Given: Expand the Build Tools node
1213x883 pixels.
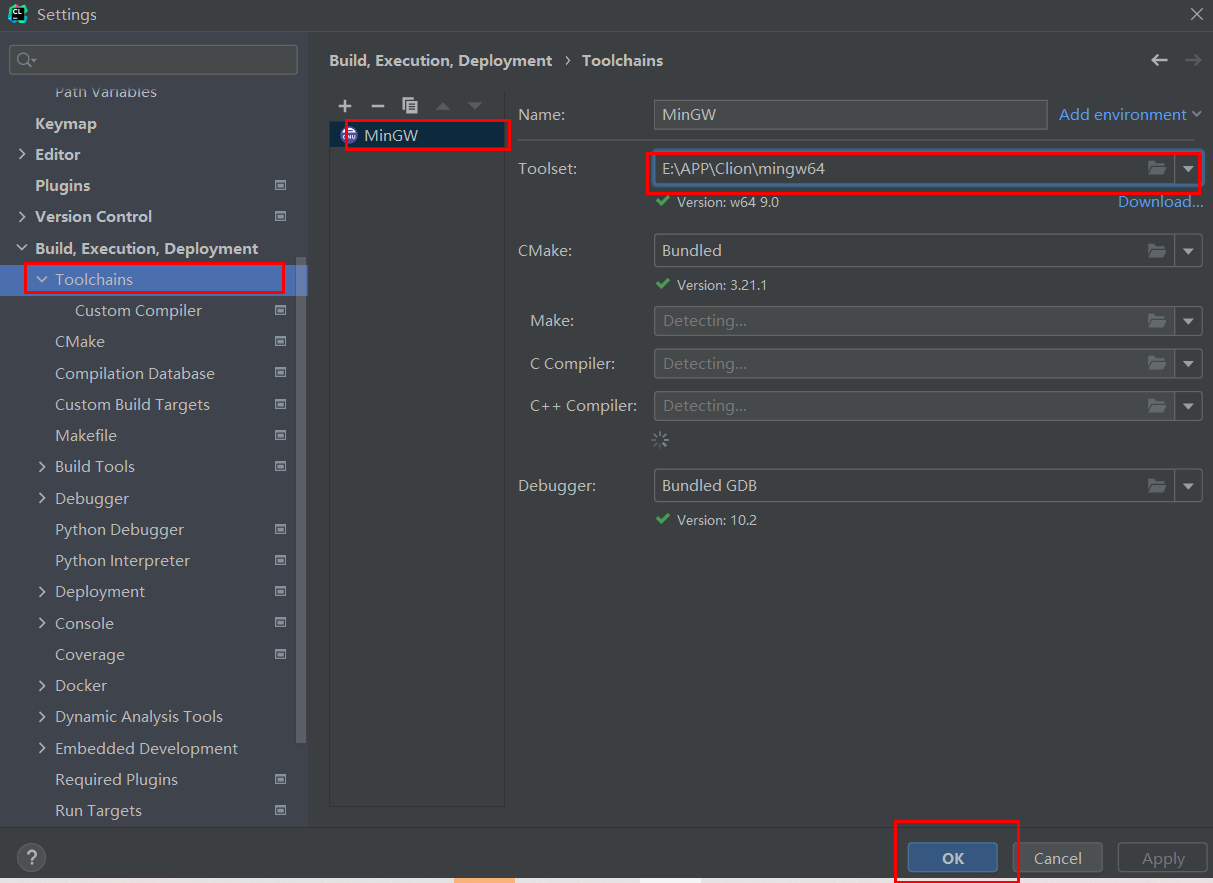Looking at the screenshot, I should pos(42,466).
